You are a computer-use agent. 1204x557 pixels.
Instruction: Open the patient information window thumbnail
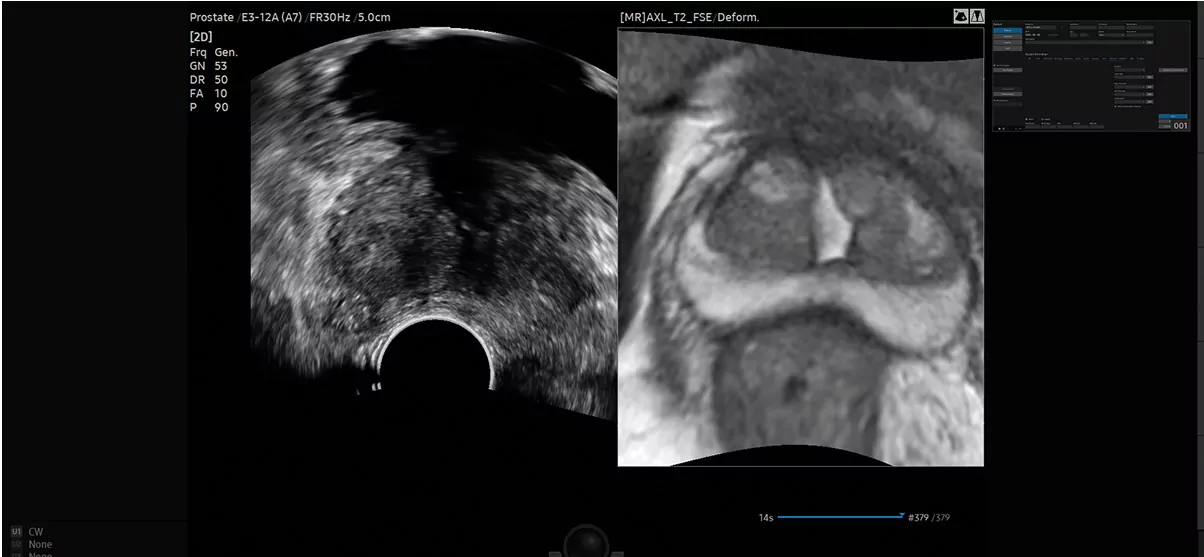tap(1090, 75)
